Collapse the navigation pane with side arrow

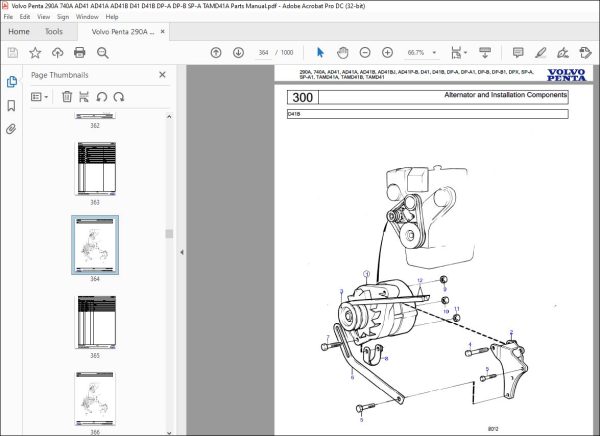coord(182,252)
